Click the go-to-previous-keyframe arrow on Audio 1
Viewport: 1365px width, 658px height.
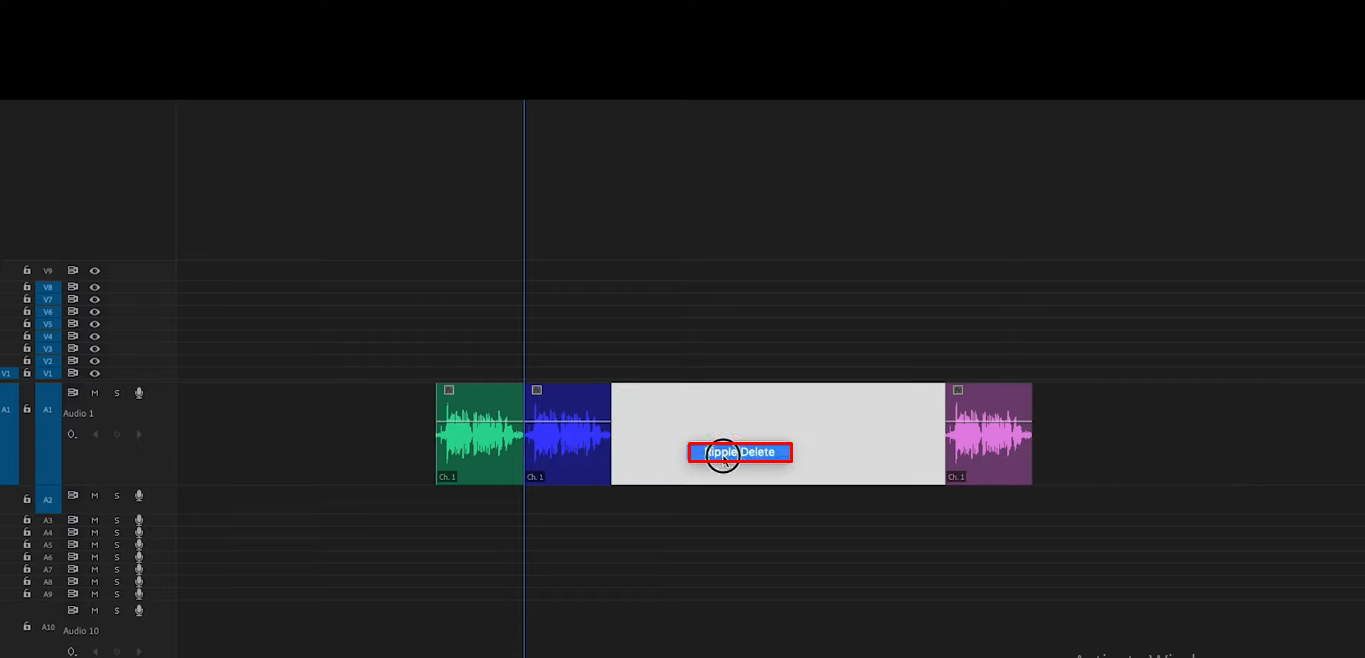point(95,433)
